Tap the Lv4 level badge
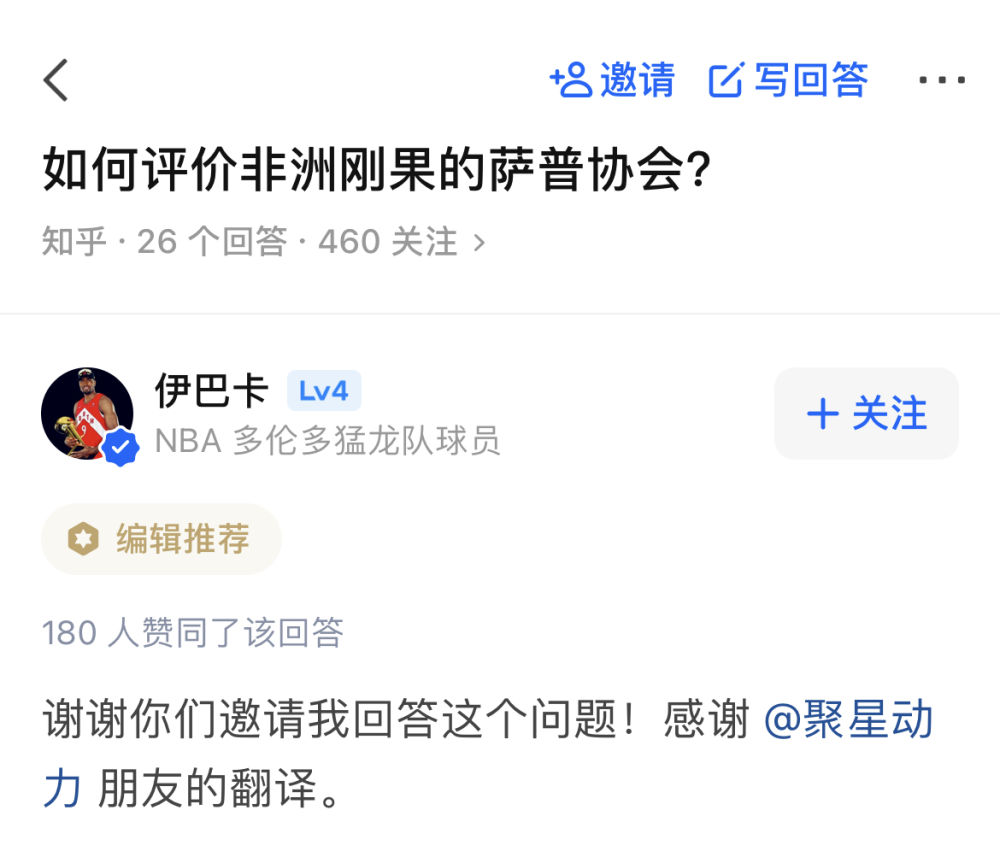 [x=323, y=391]
